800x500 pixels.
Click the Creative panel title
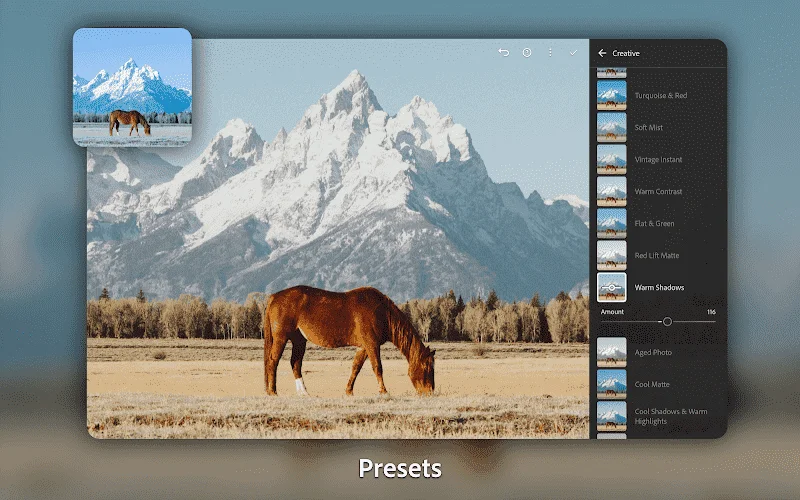click(626, 53)
